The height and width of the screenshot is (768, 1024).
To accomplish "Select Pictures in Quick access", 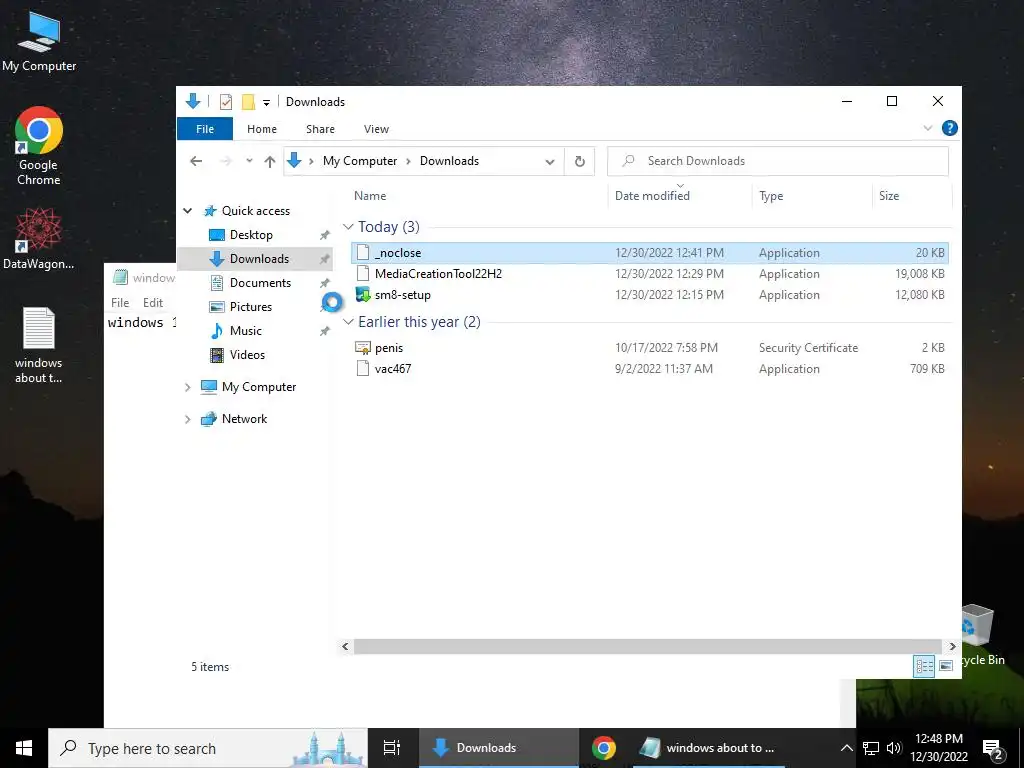I will [251, 307].
